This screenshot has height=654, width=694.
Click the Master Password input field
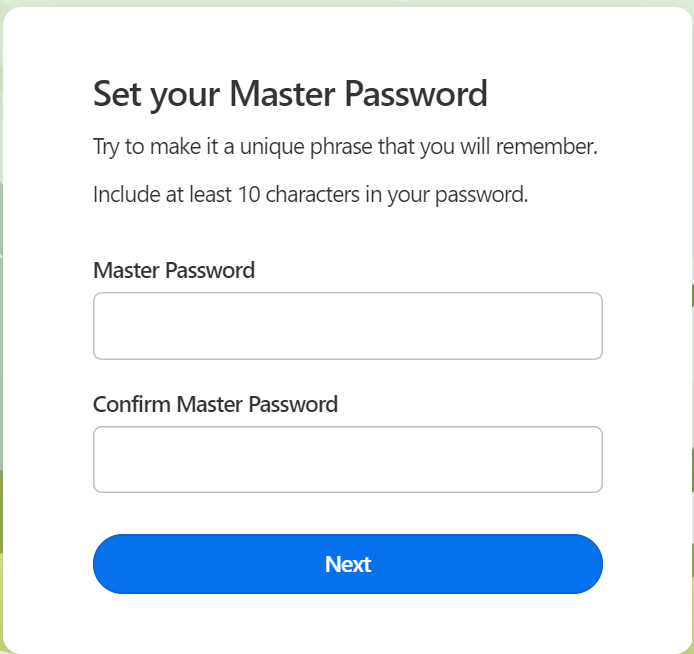pyautogui.click(x=347, y=326)
